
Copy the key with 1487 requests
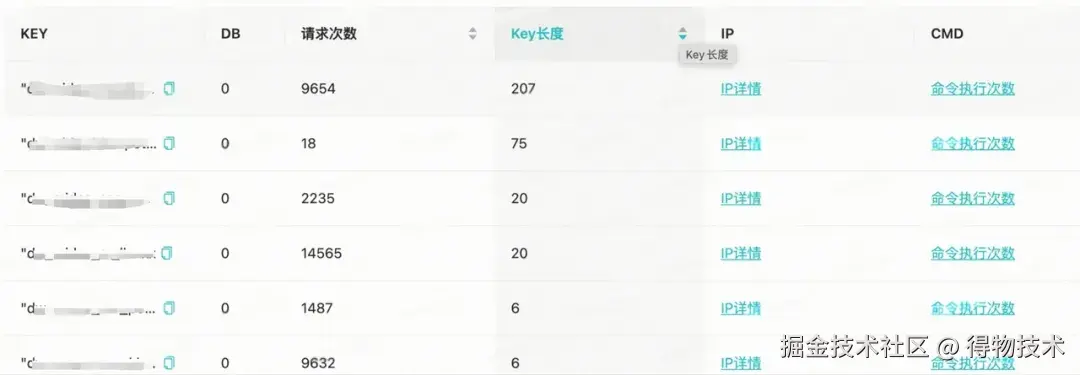click(x=169, y=308)
